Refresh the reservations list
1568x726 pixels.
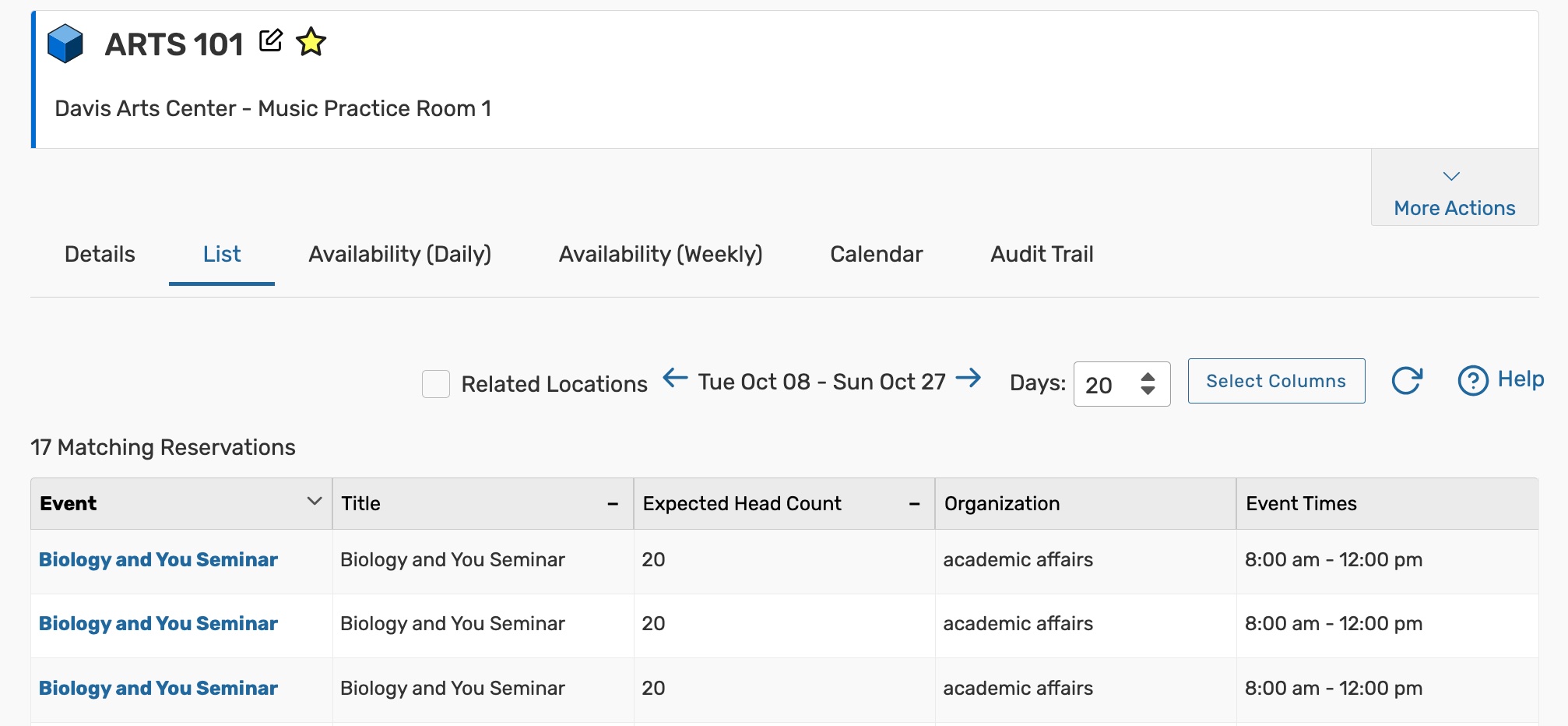pyautogui.click(x=1407, y=381)
